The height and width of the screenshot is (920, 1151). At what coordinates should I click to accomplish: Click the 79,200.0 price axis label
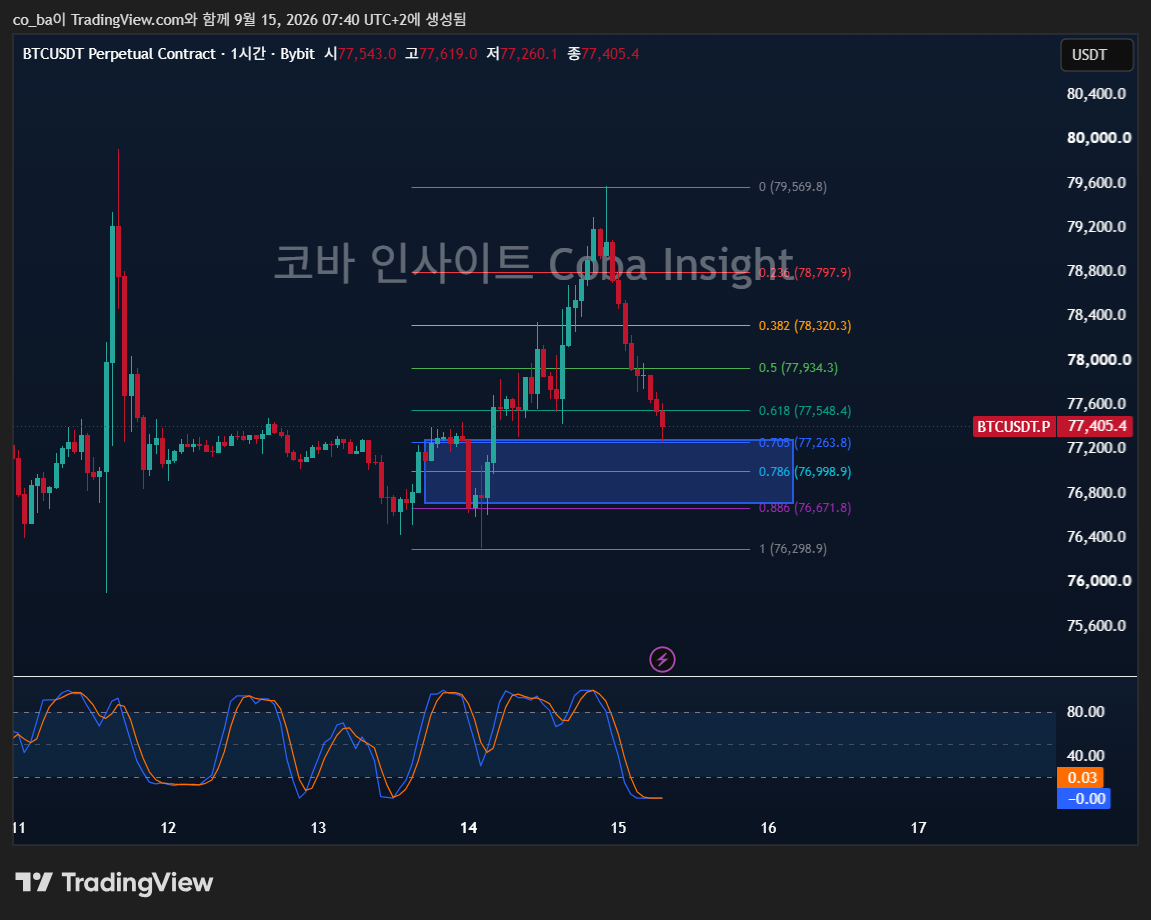point(1096,227)
